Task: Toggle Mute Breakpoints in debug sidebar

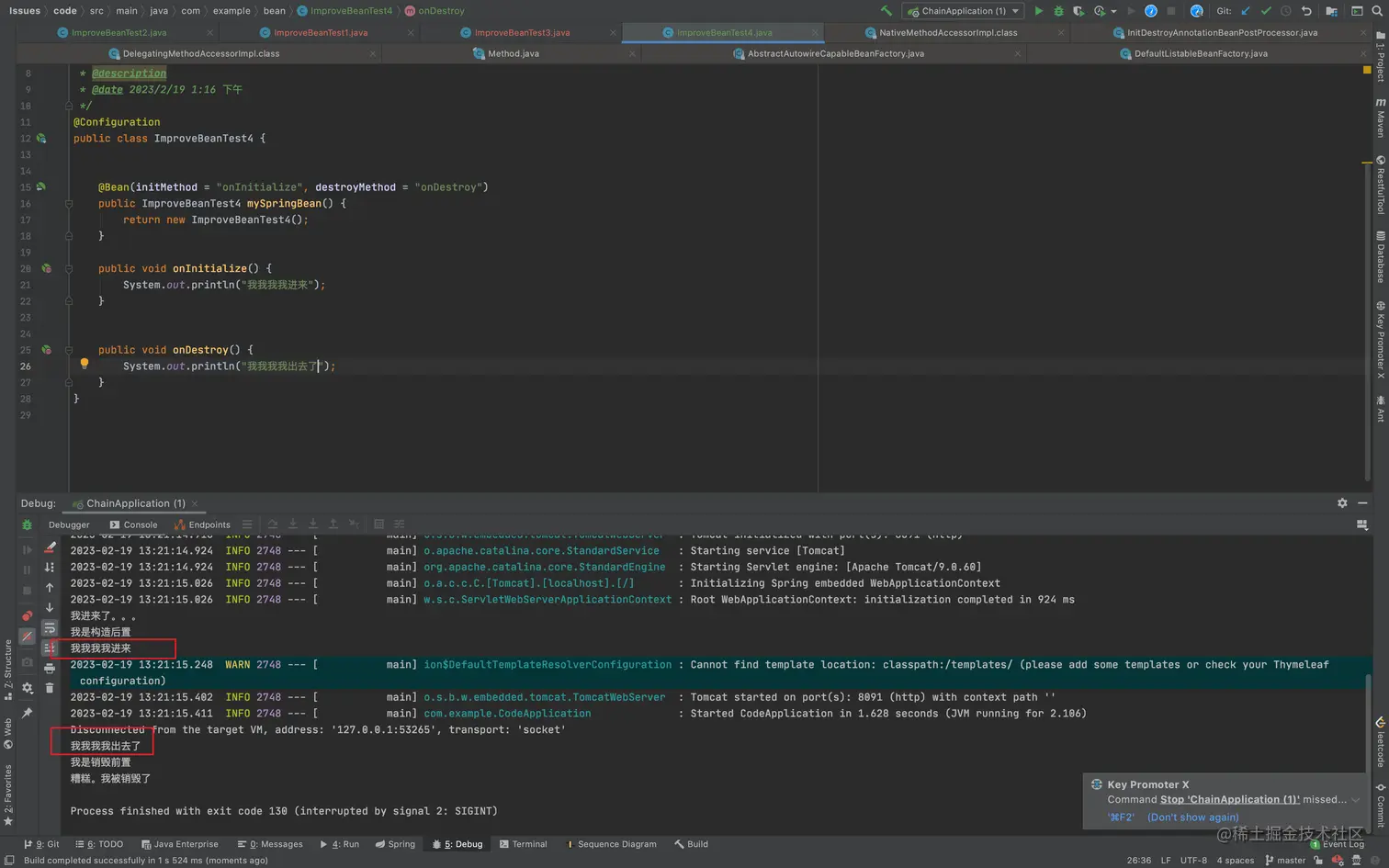Action: click(x=27, y=636)
